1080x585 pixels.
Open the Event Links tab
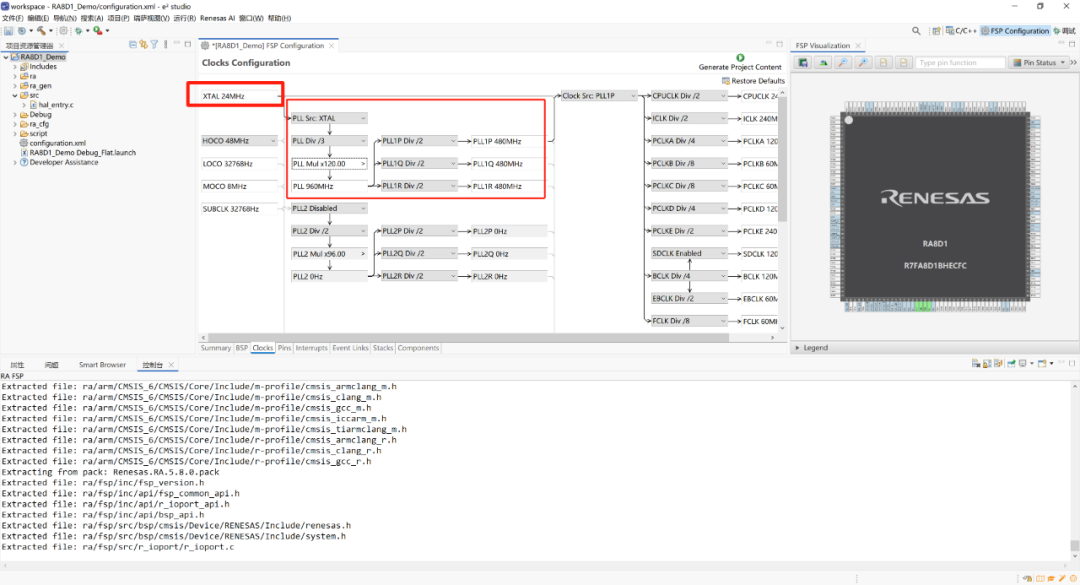coord(351,348)
